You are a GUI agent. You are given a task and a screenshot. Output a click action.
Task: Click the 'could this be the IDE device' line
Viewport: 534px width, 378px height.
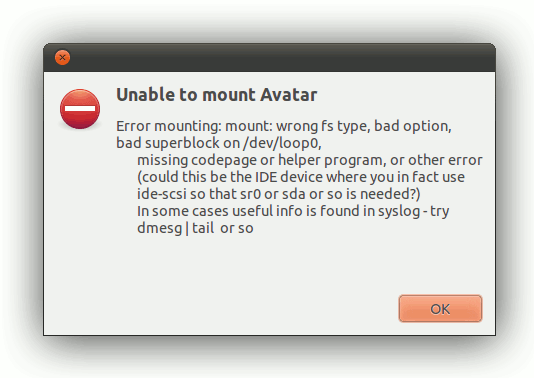click(301, 177)
